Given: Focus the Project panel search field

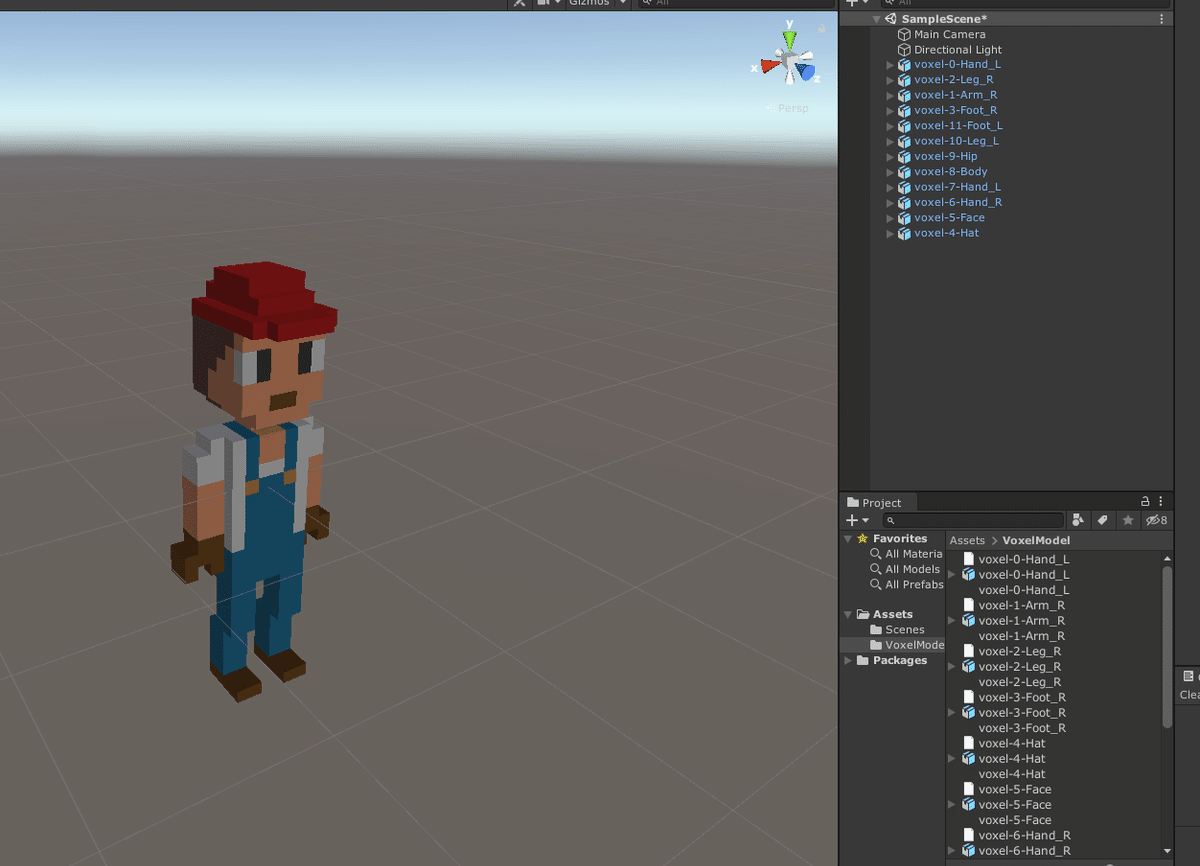Looking at the screenshot, I should click(x=973, y=520).
